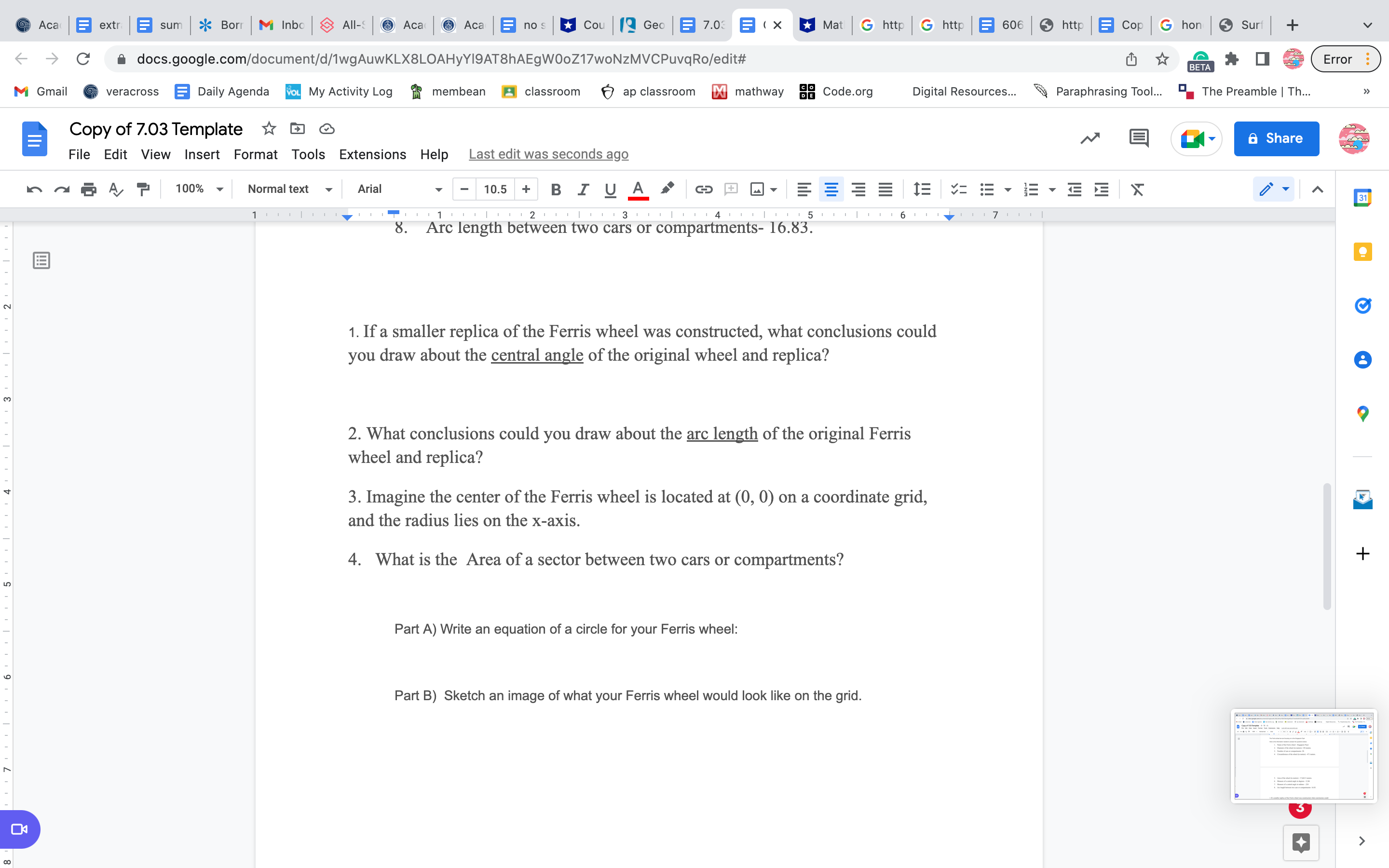Select the paint format tool
Viewport: 1389px width, 868px height.
pyautogui.click(x=143, y=190)
